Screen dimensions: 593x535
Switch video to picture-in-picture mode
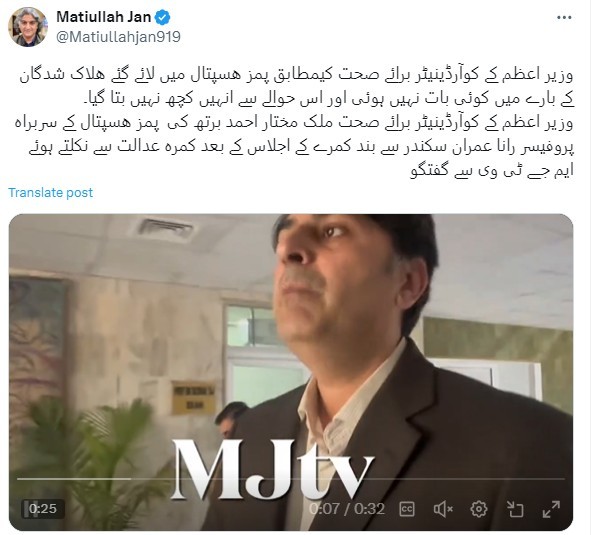tap(515, 509)
